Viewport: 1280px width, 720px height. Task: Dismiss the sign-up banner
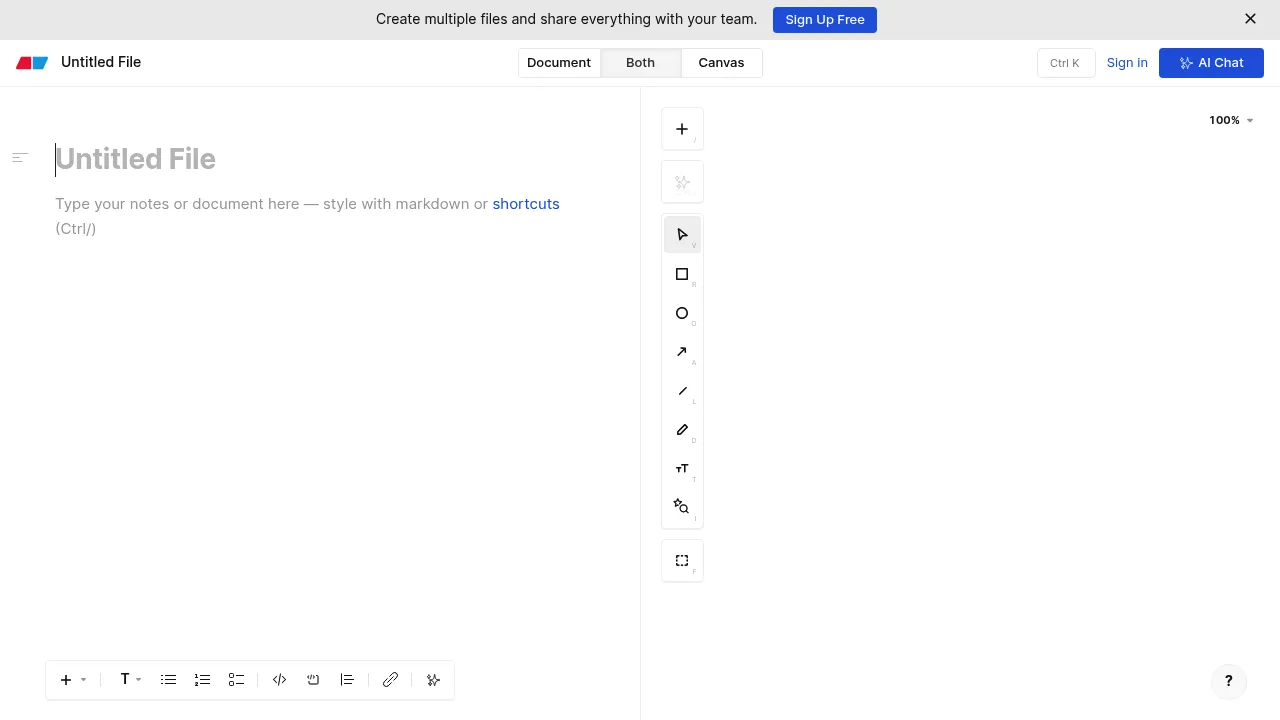(1250, 19)
